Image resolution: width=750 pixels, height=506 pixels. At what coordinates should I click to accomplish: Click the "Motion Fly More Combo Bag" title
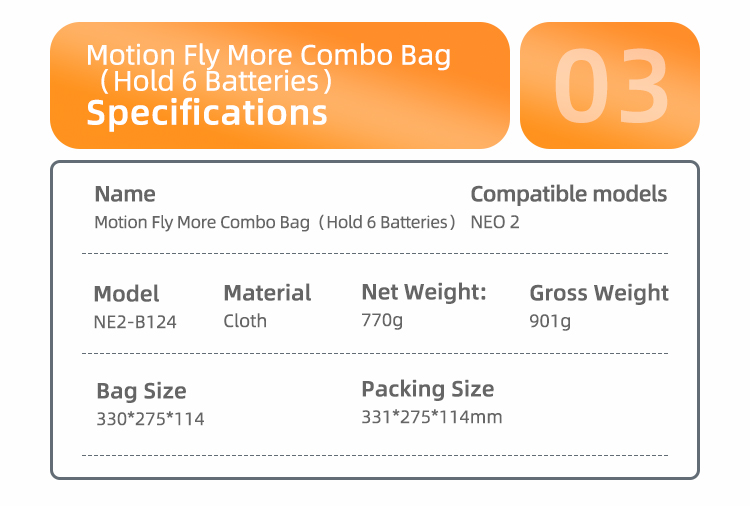point(268,55)
